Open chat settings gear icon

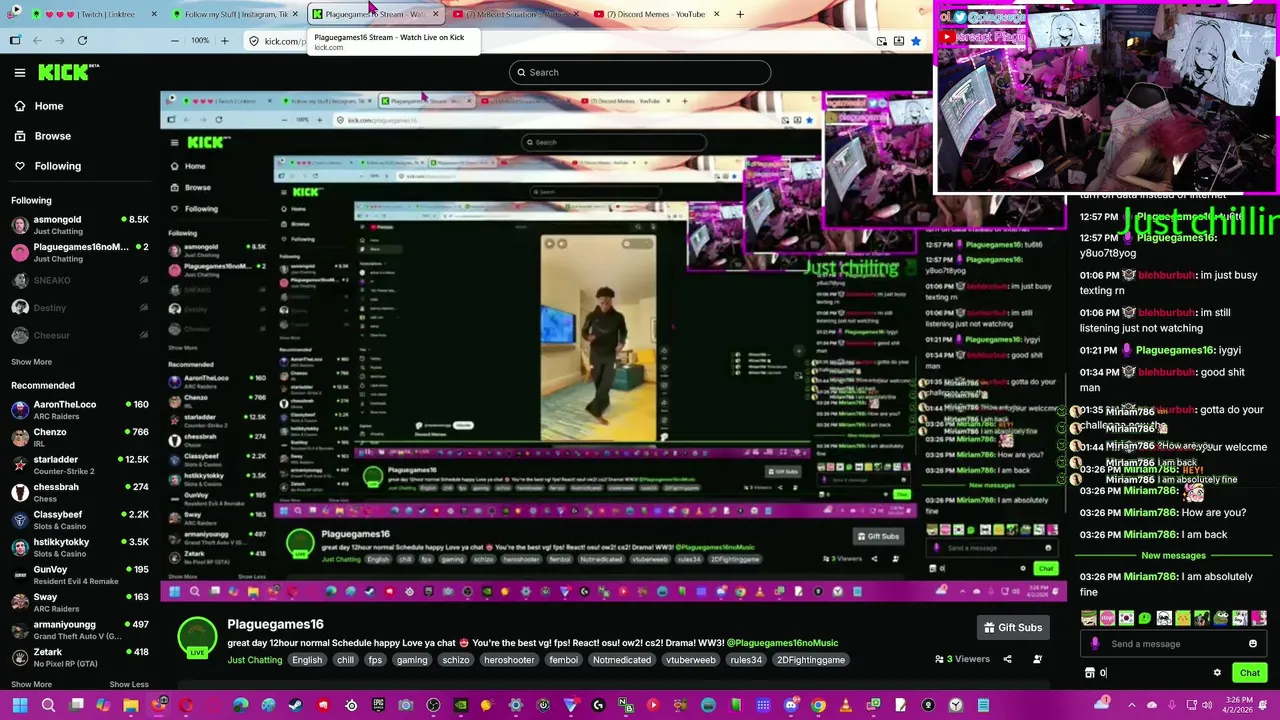click(1217, 673)
